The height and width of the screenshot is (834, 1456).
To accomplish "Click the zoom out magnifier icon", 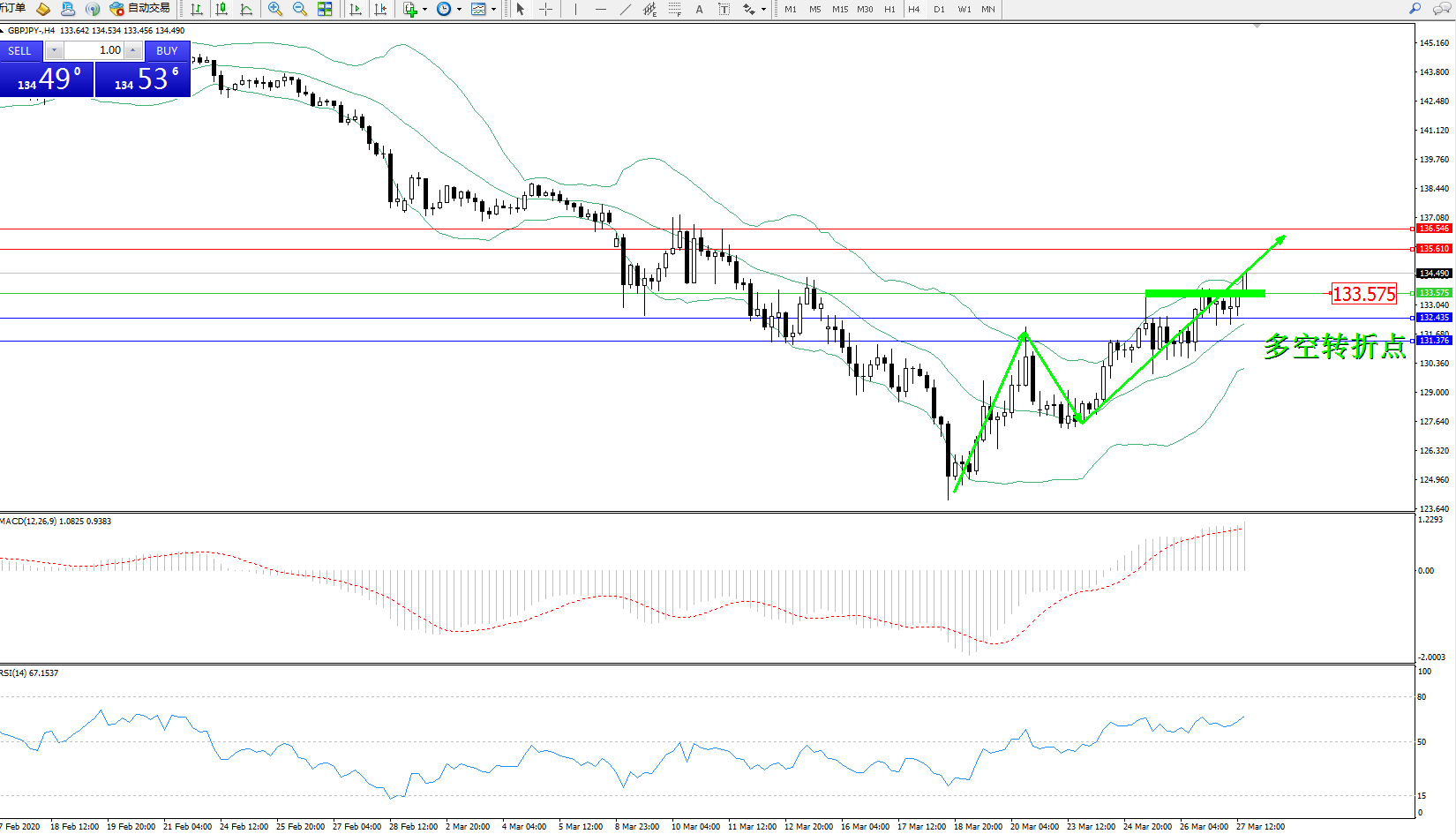I will click(299, 9).
